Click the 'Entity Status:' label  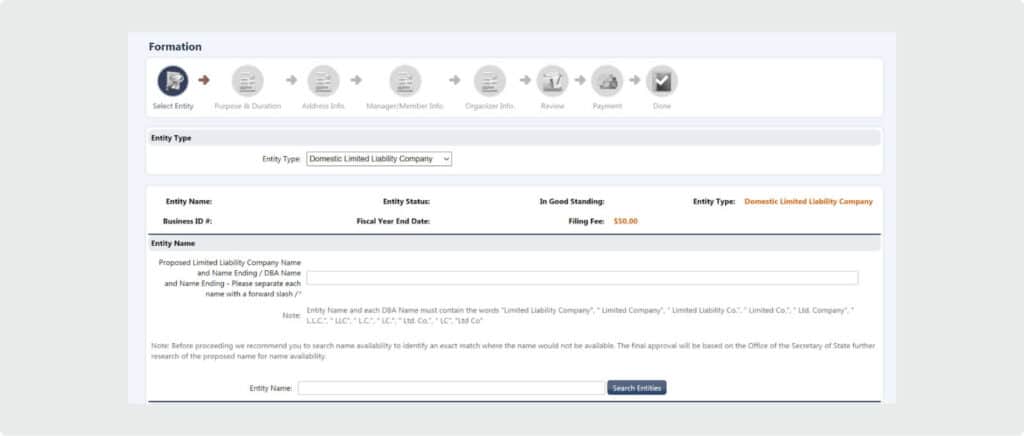click(x=406, y=202)
